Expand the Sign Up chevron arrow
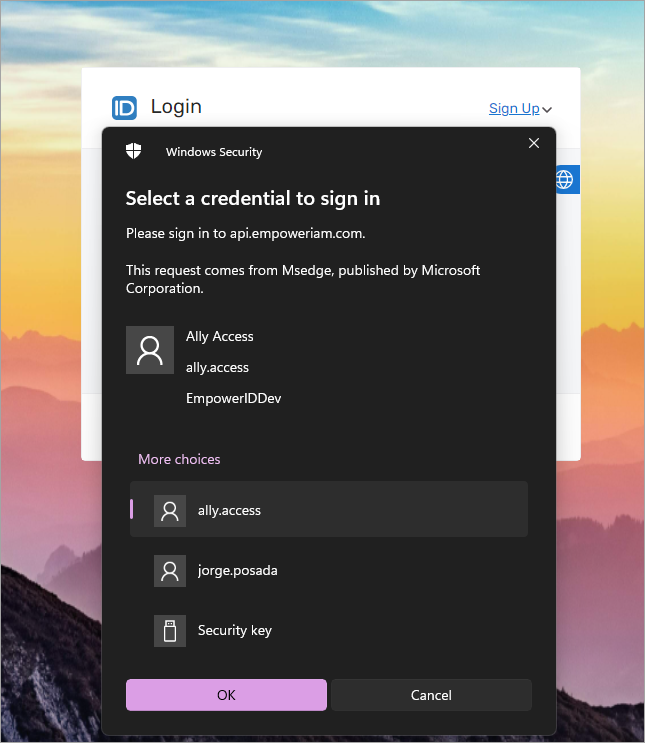The height and width of the screenshot is (743, 645). tap(547, 110)
